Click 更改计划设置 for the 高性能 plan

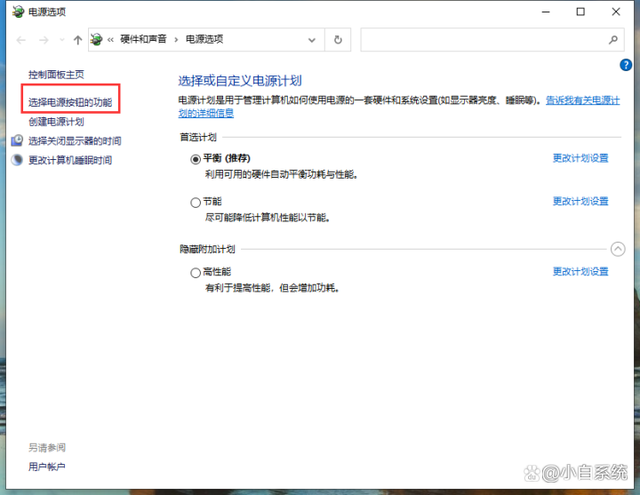(x=580, y=272)
